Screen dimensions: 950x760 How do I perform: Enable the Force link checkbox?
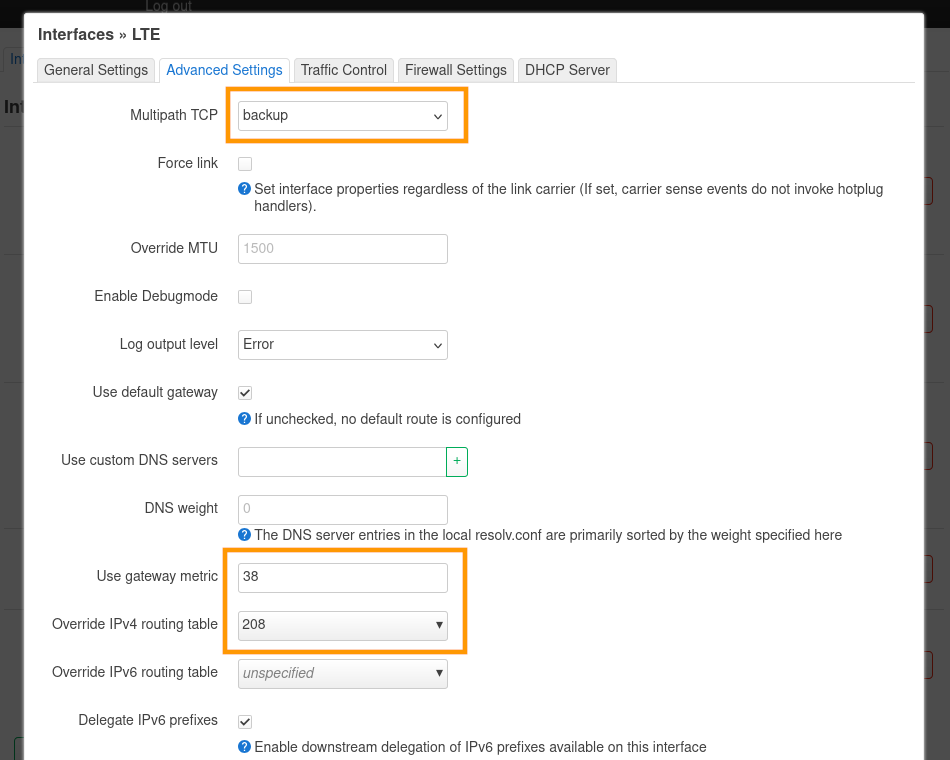point(245,163)
